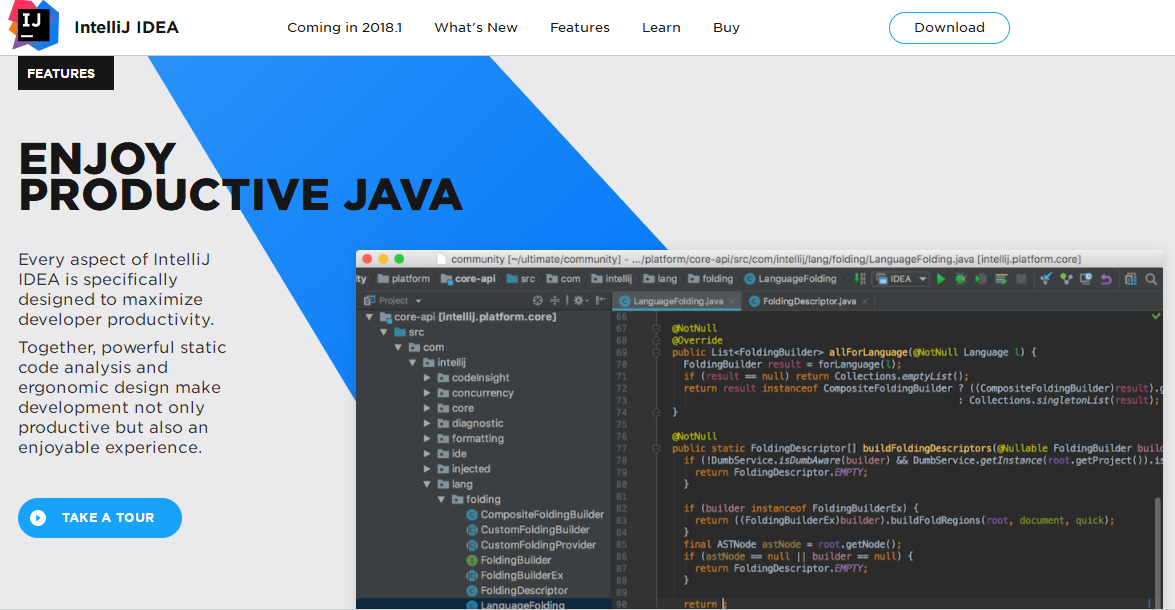
Task: Expand the injected folder arrow
Action: [x=427, y=468]
